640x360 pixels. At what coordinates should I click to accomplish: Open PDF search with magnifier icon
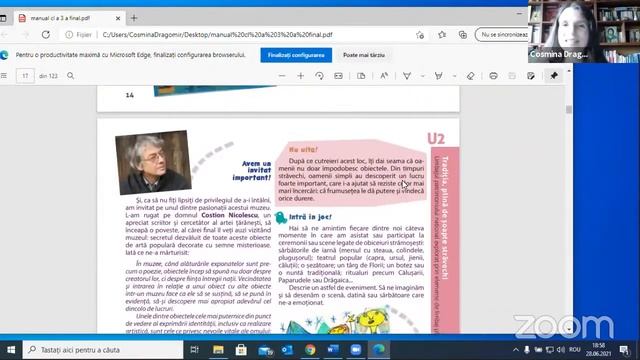click(71, 76)
